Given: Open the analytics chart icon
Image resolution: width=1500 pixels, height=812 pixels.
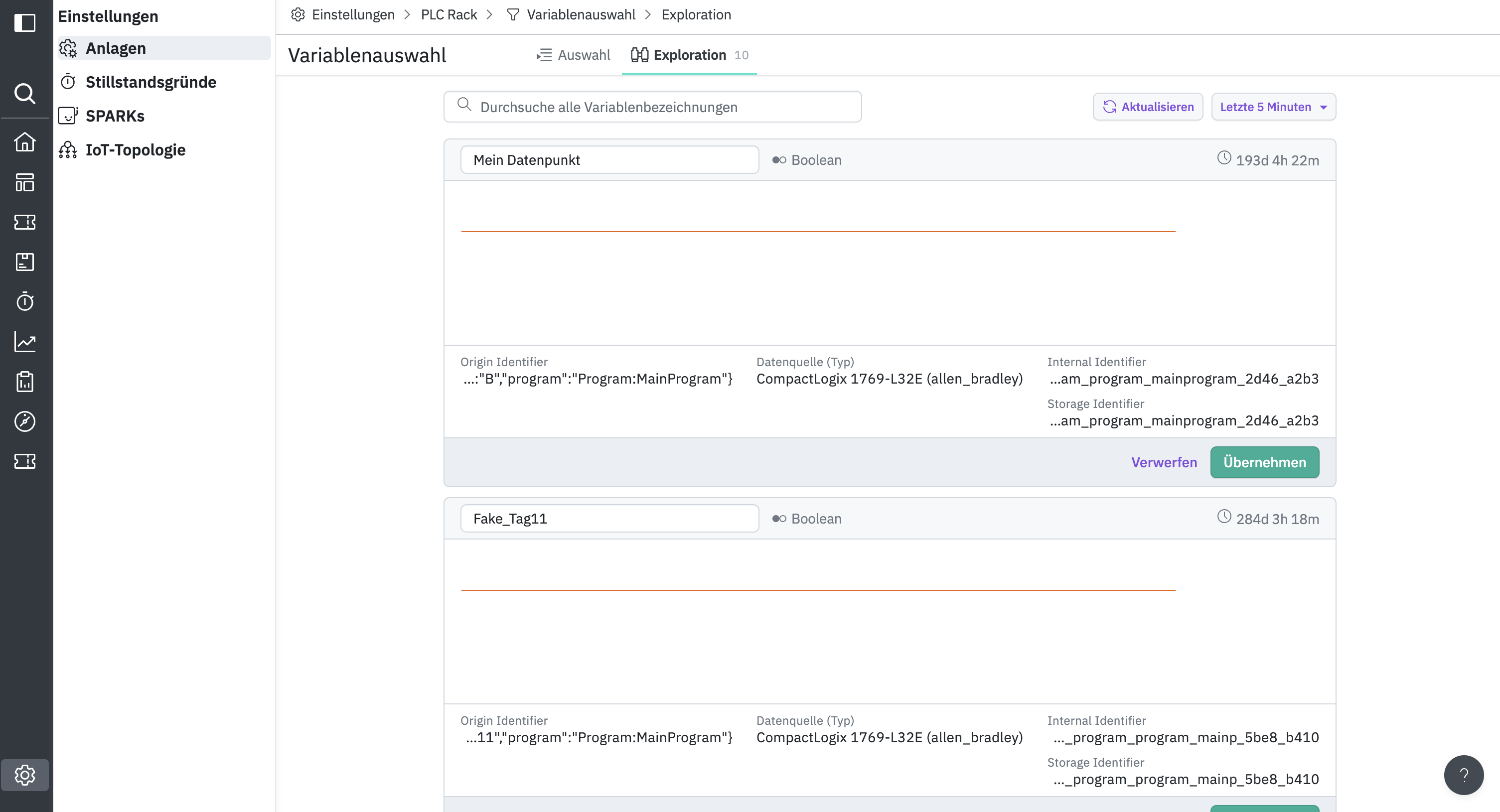Looking at the screenshot, I should click(24, 342).
